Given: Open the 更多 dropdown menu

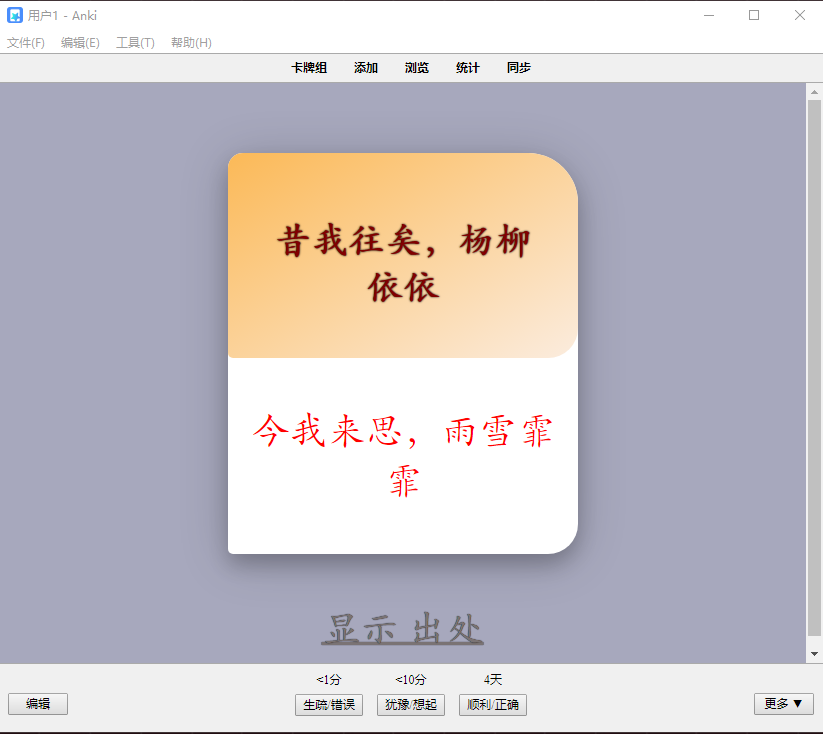Looking at the screenshot, I should coord(784,704).
